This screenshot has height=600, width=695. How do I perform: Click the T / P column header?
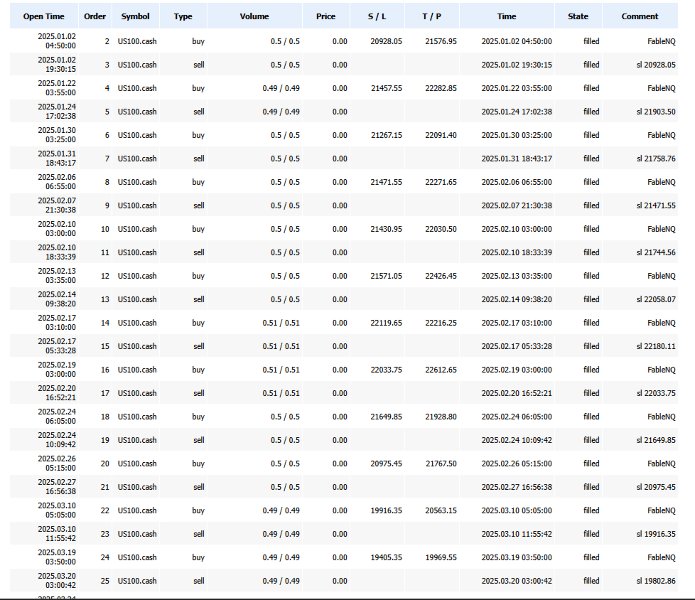point(432,16)
